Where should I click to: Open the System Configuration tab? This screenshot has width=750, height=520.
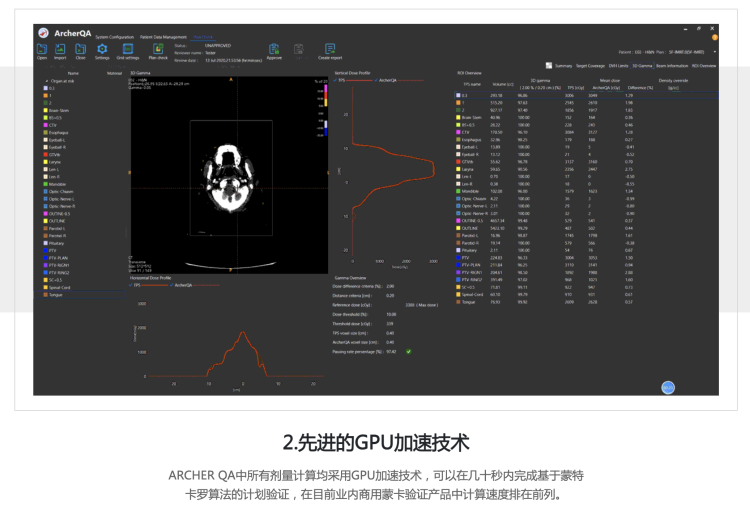114,37
